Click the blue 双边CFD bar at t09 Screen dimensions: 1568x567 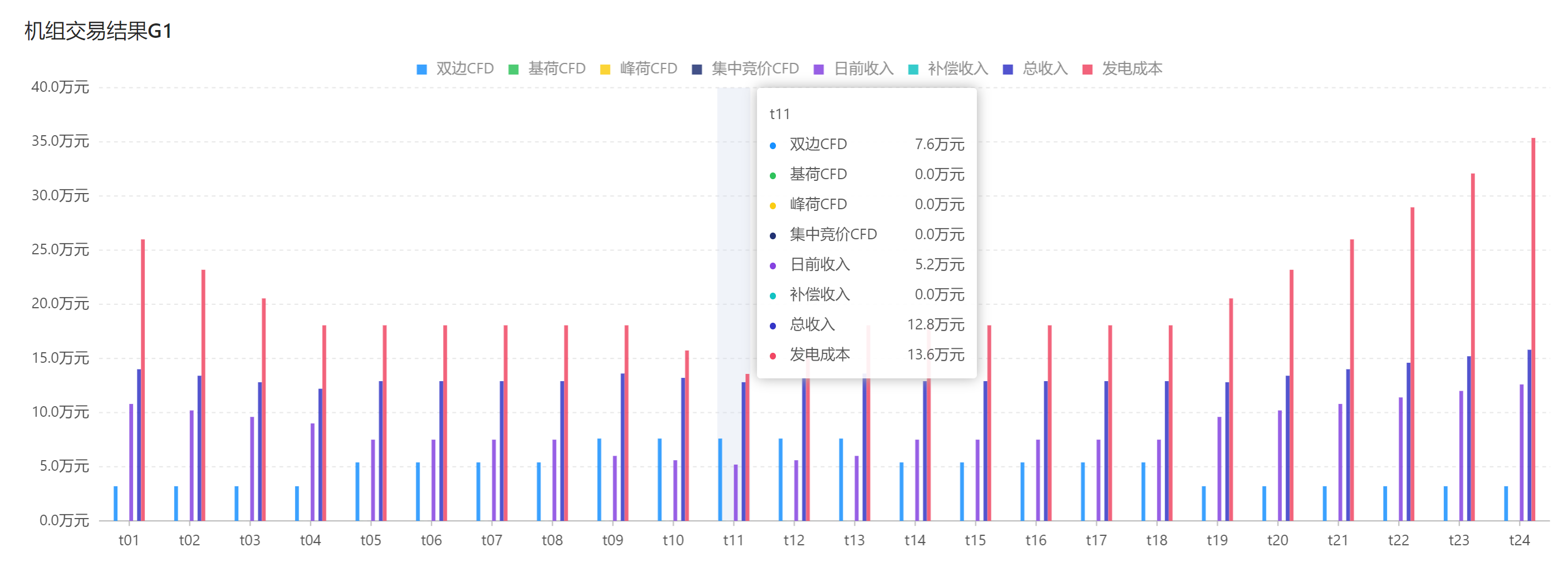(599, 480)
